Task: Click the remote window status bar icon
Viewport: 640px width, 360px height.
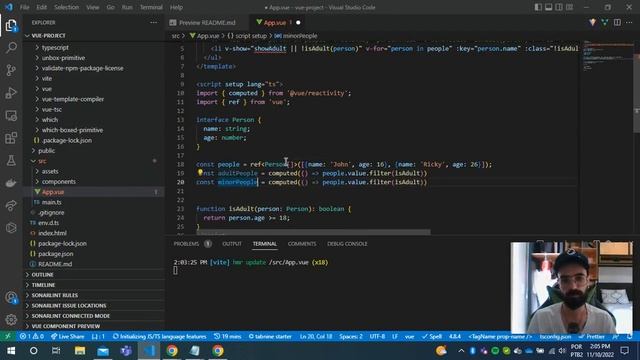Action: tap(8, 337)
